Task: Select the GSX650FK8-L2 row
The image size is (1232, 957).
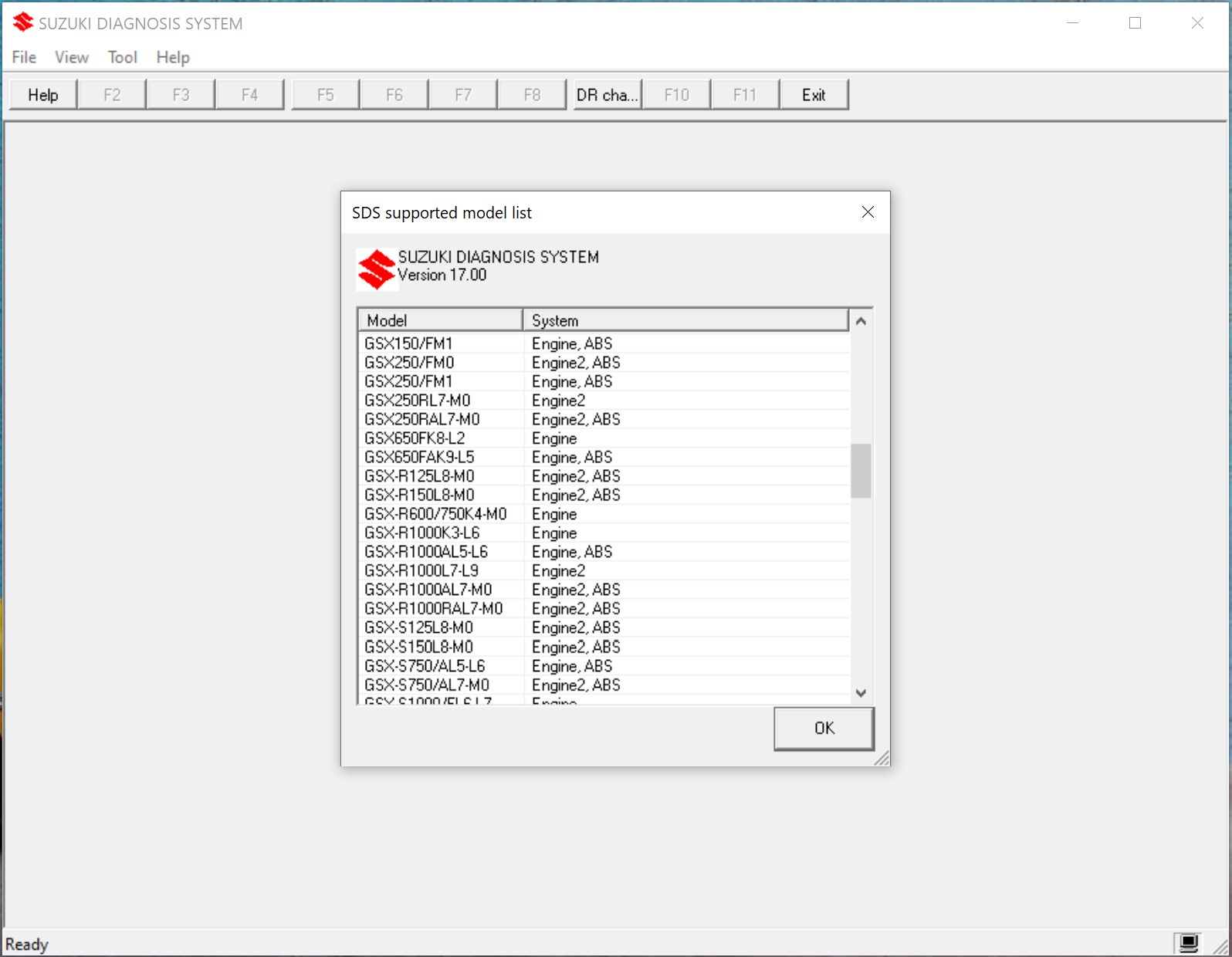Action: click(604, 438)
